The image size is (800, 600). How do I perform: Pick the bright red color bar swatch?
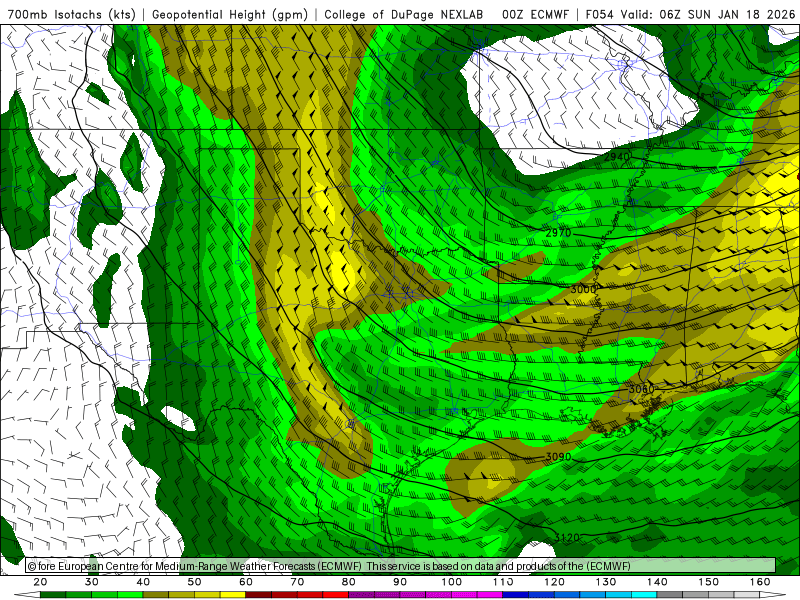[335, 595]
